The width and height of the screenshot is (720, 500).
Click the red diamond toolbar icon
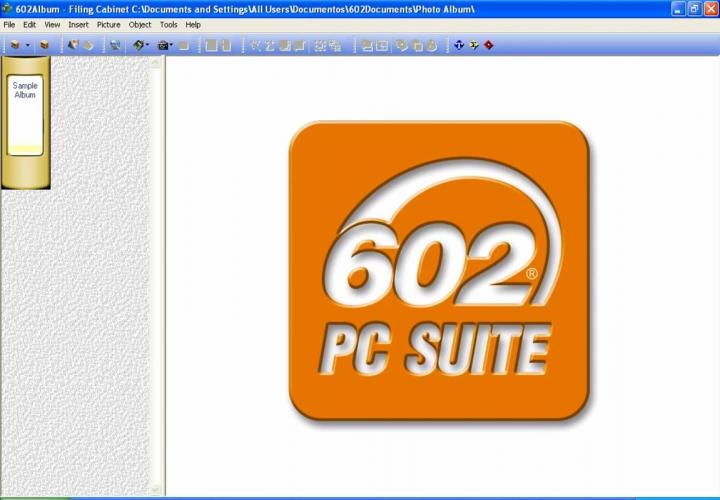pyautogui.click(x=489, y=45)
